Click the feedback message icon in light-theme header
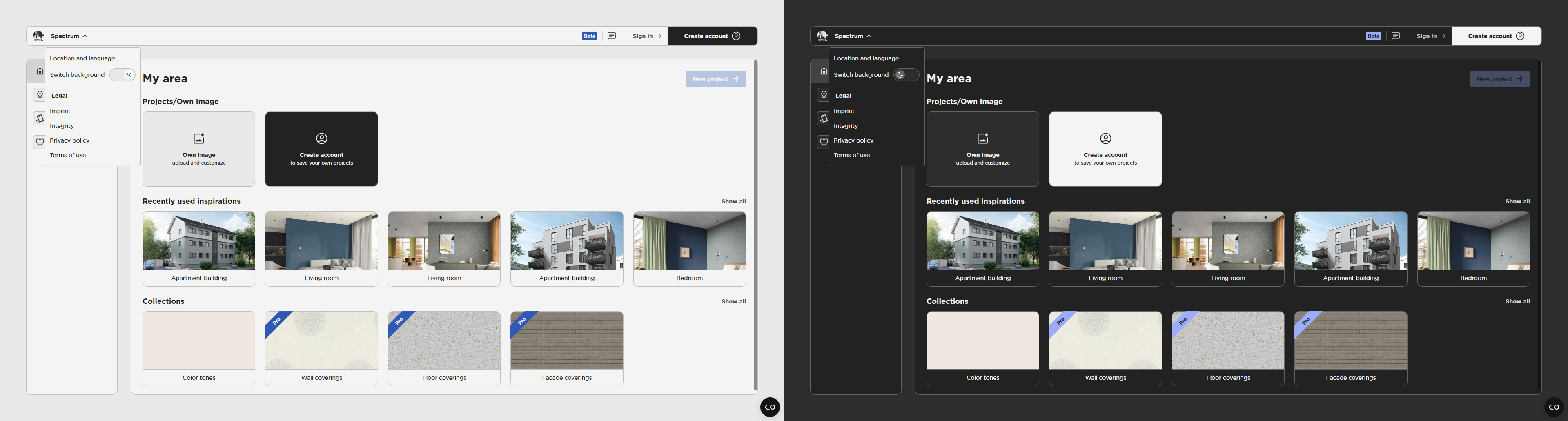Screen dimensions: 1568x421 tap(612, 36)
